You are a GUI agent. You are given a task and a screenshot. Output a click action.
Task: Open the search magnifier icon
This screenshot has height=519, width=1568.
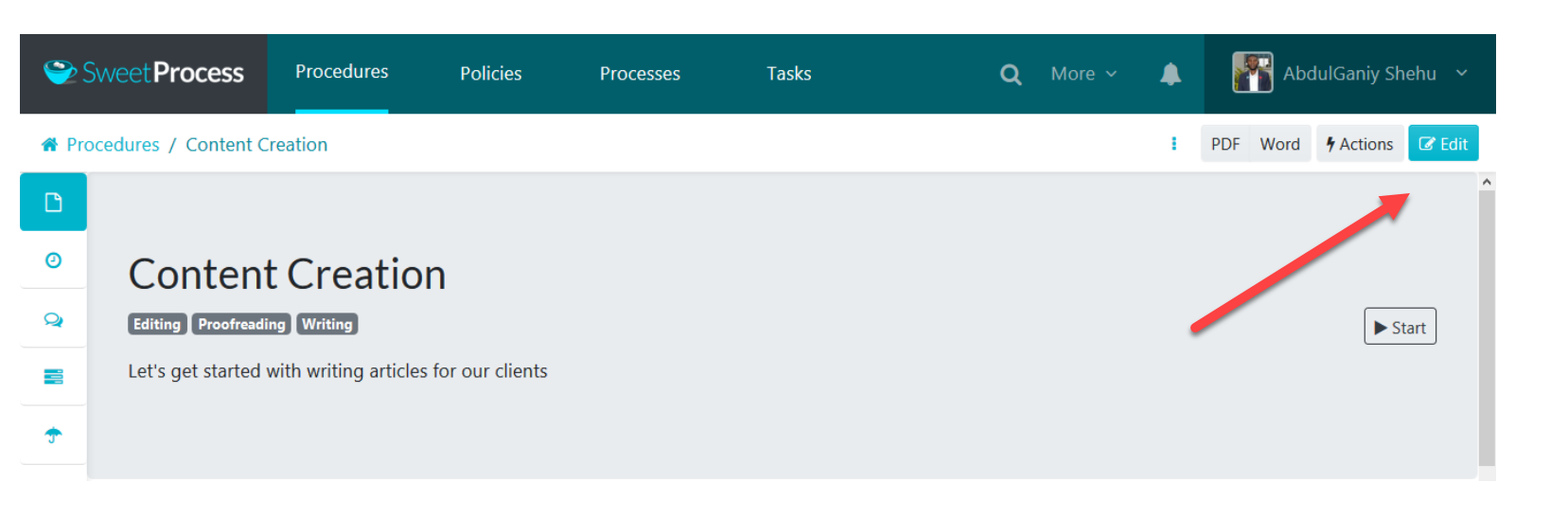coord(1010,74)
